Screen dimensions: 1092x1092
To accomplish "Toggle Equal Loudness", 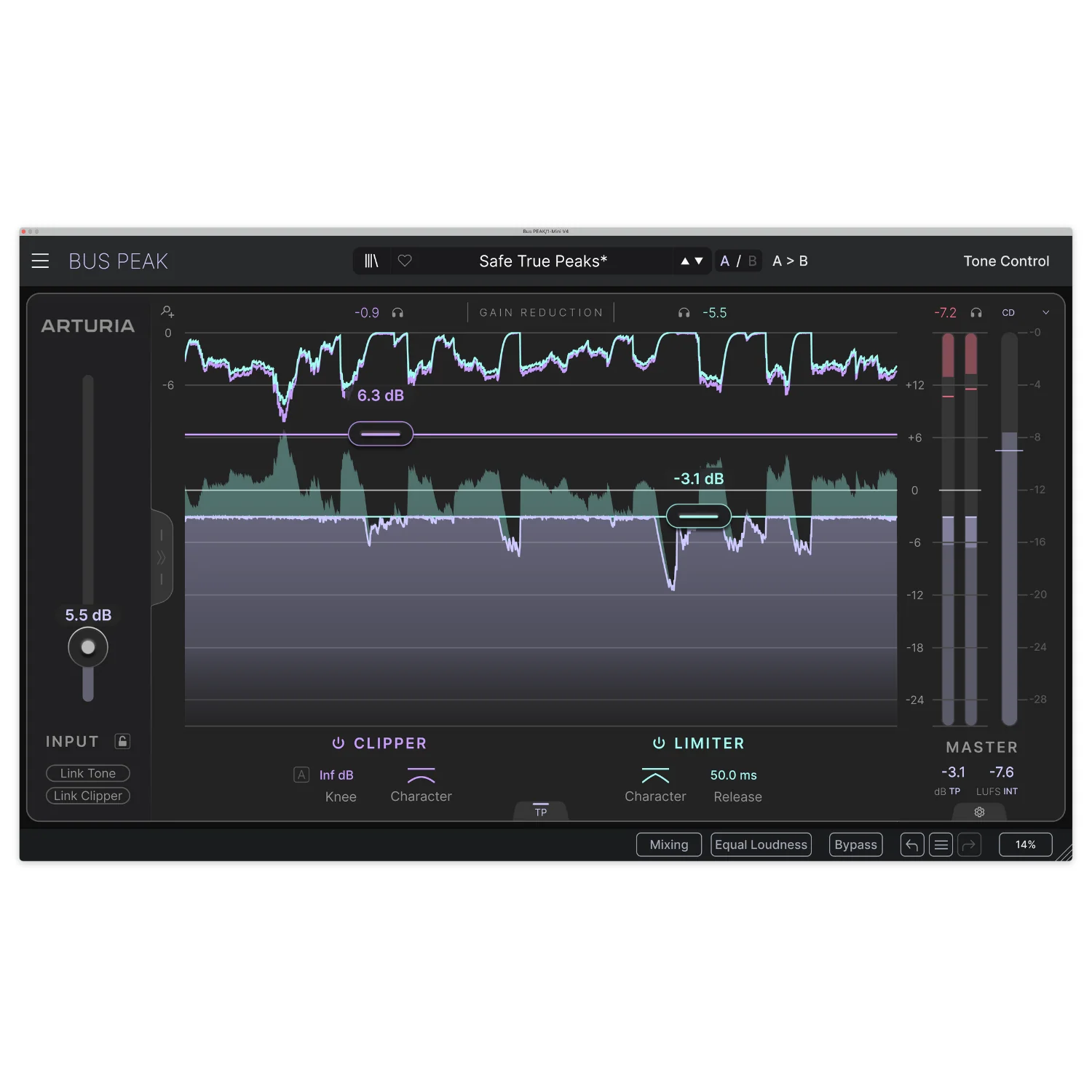I will click(x=761, y=844).
